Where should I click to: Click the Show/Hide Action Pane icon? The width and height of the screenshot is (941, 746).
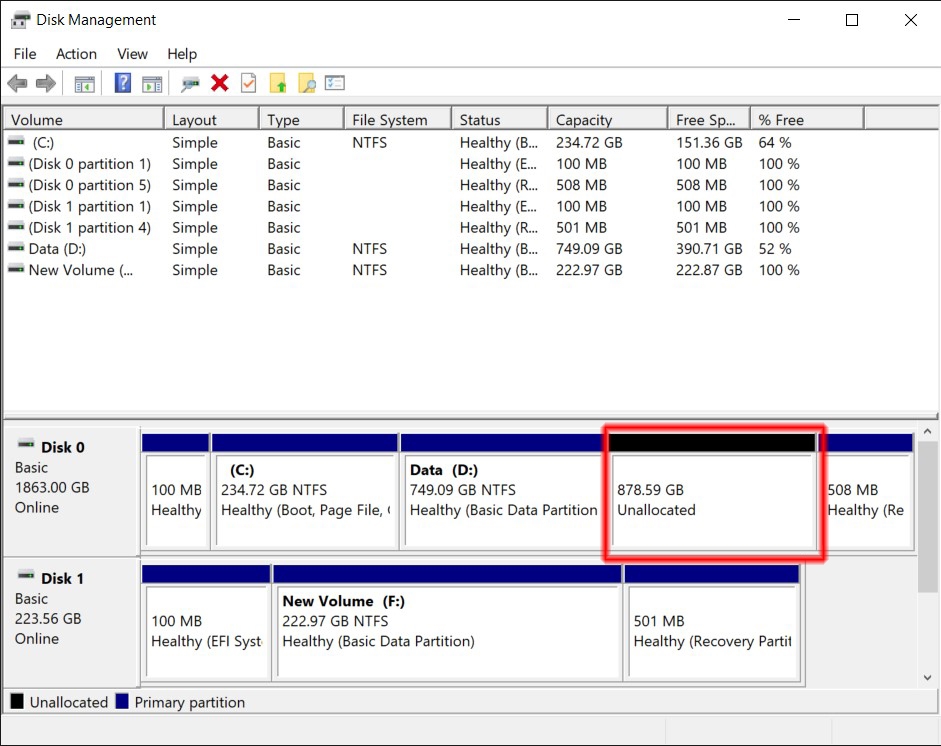152,83
